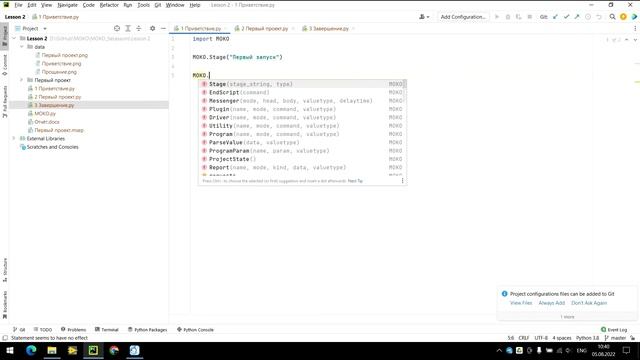This screenshot has width=640, height=360.
Task: Open Commit tool window in left strip
Action: (4, 64)
